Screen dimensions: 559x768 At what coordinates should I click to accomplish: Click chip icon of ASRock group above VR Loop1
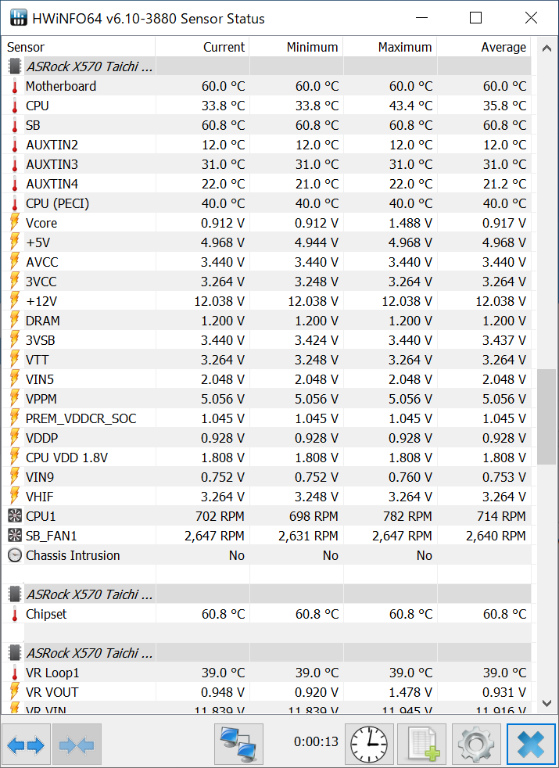click(15, 653)
